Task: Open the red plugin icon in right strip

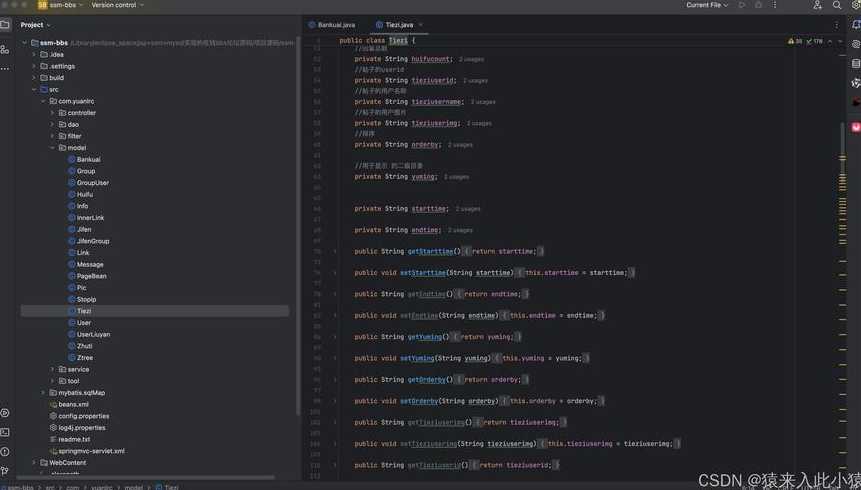Action: [856, 102]
